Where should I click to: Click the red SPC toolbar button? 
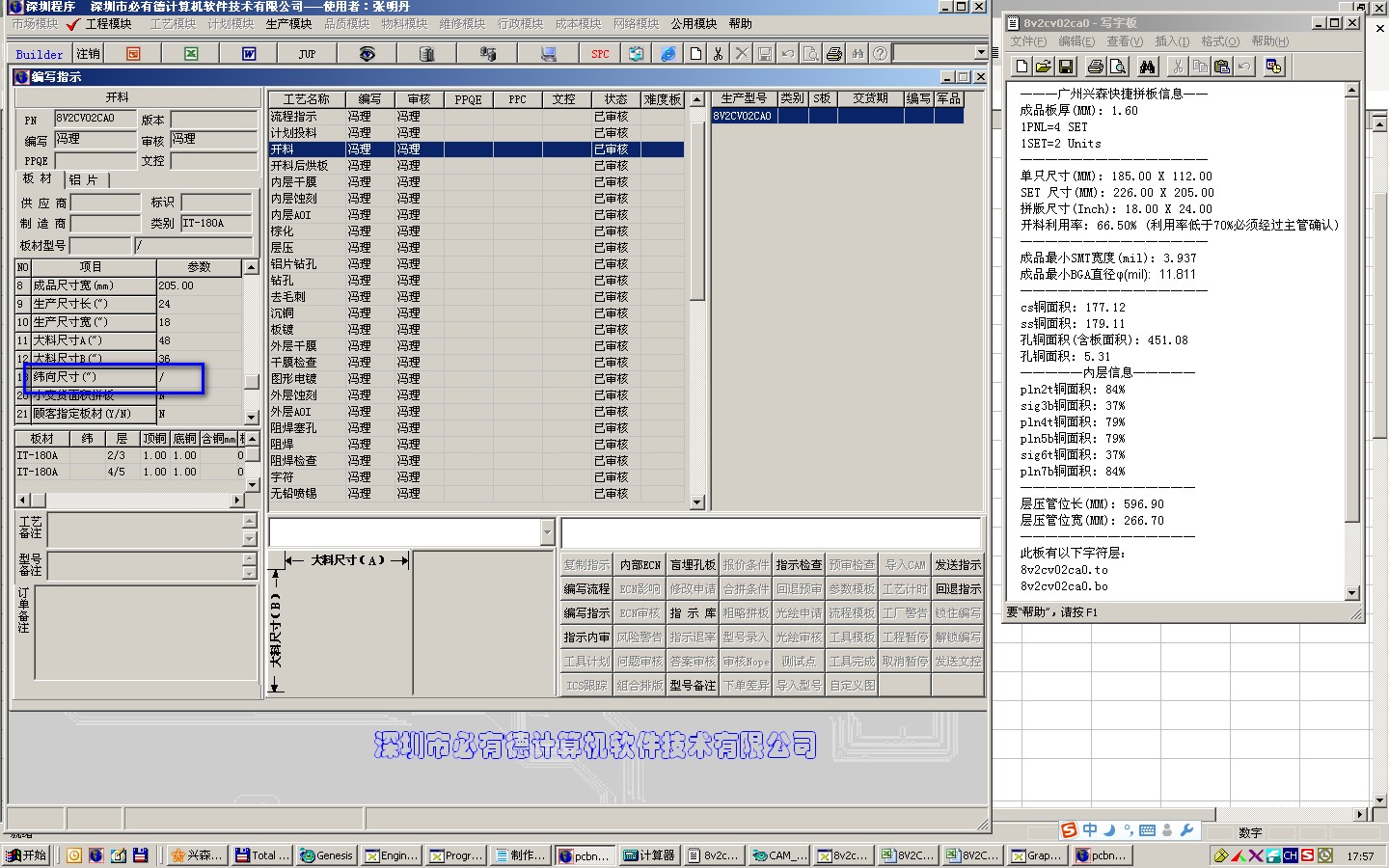[600, 54]
